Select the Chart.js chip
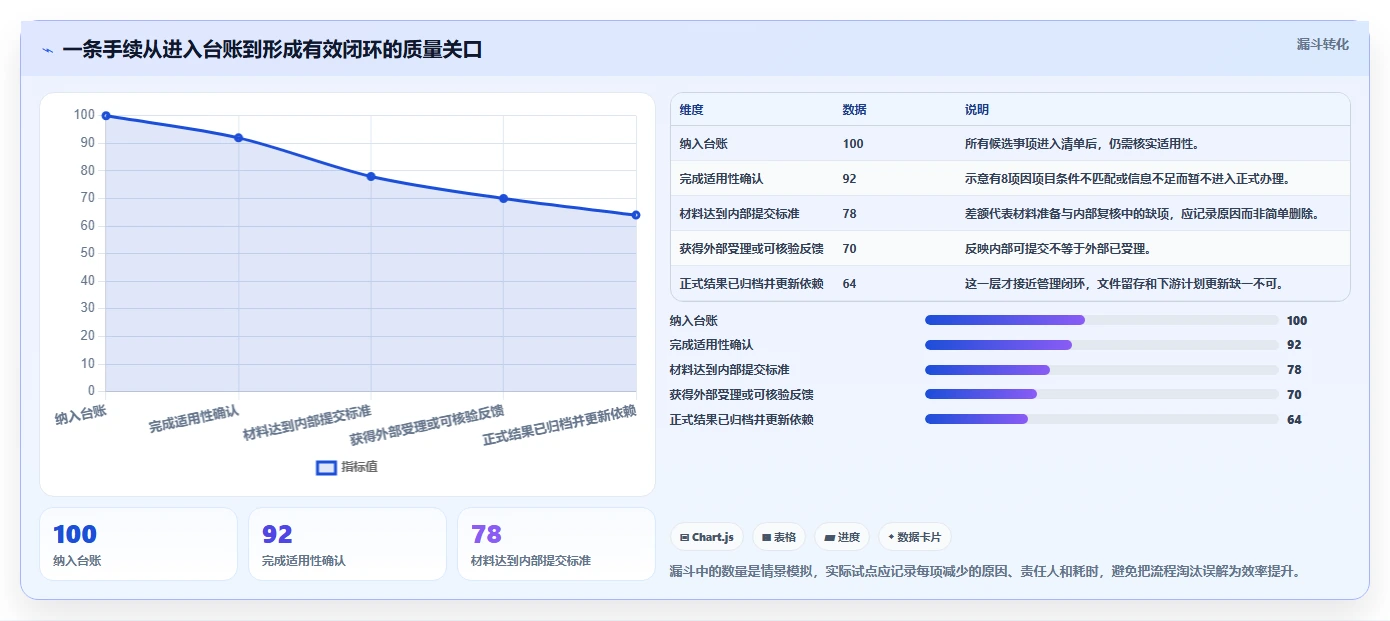This screenshot has height=621, width=1390. click(x=706, y=537)
